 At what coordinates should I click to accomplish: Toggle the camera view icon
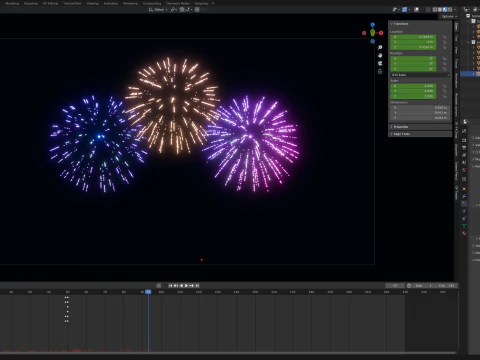pos(380,63)
